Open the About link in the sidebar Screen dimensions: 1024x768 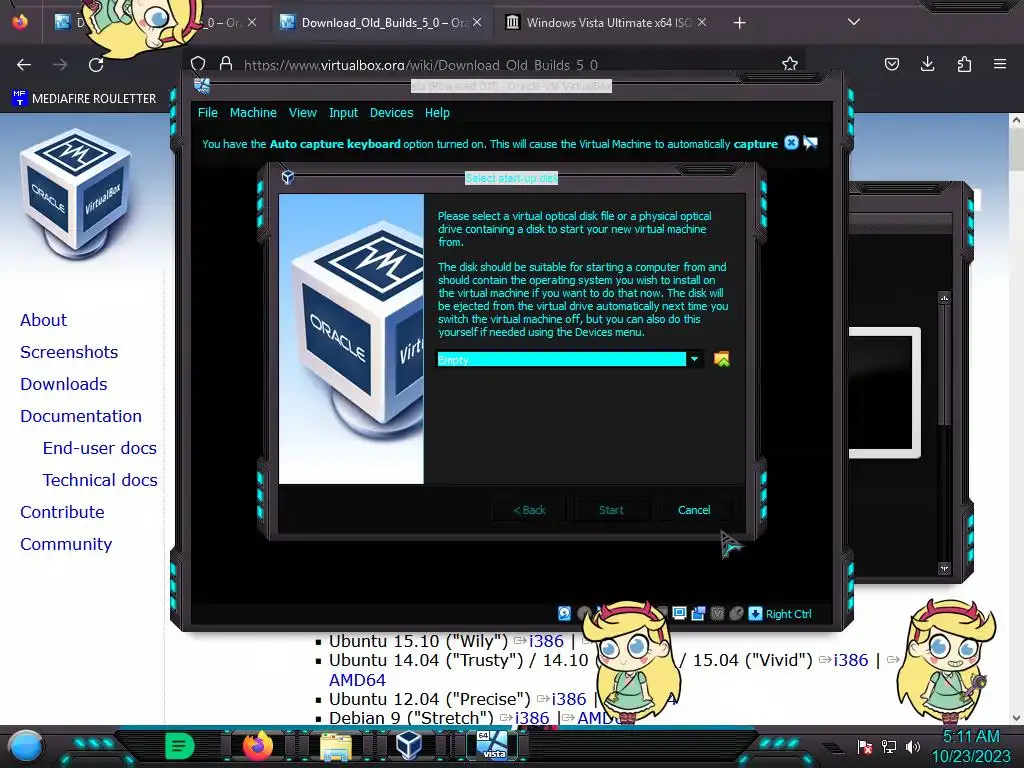[43, 320]
